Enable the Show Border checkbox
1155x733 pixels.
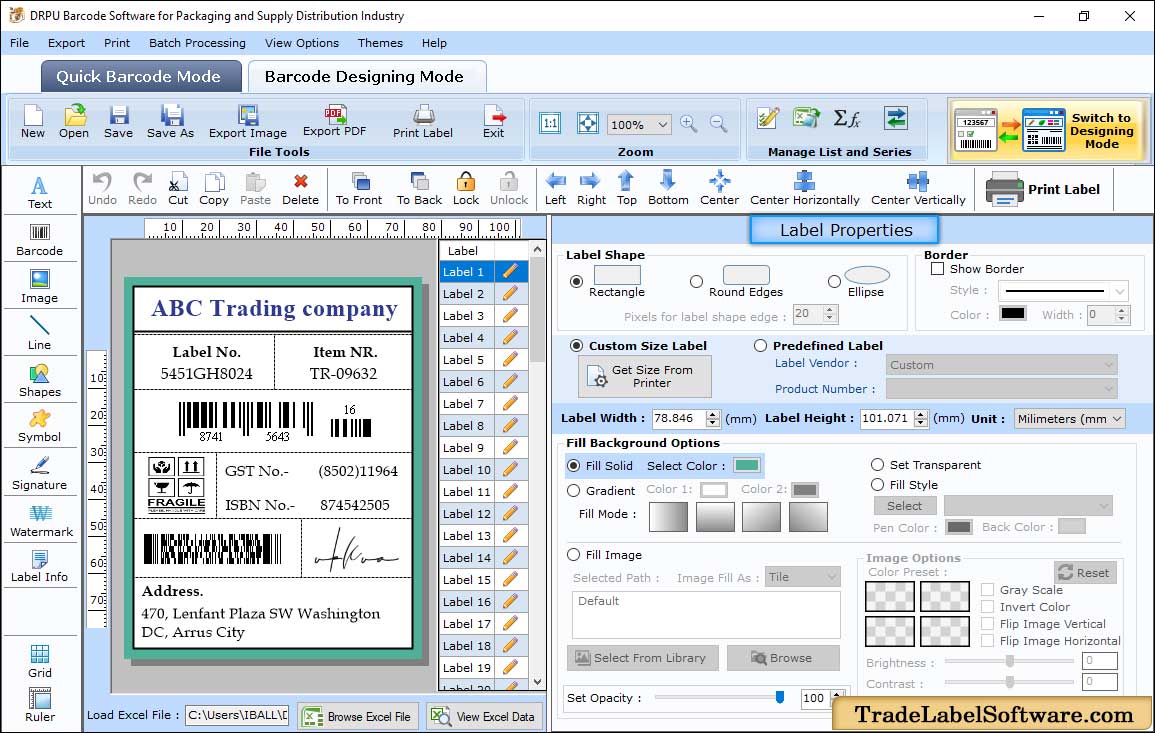[938, 268]
